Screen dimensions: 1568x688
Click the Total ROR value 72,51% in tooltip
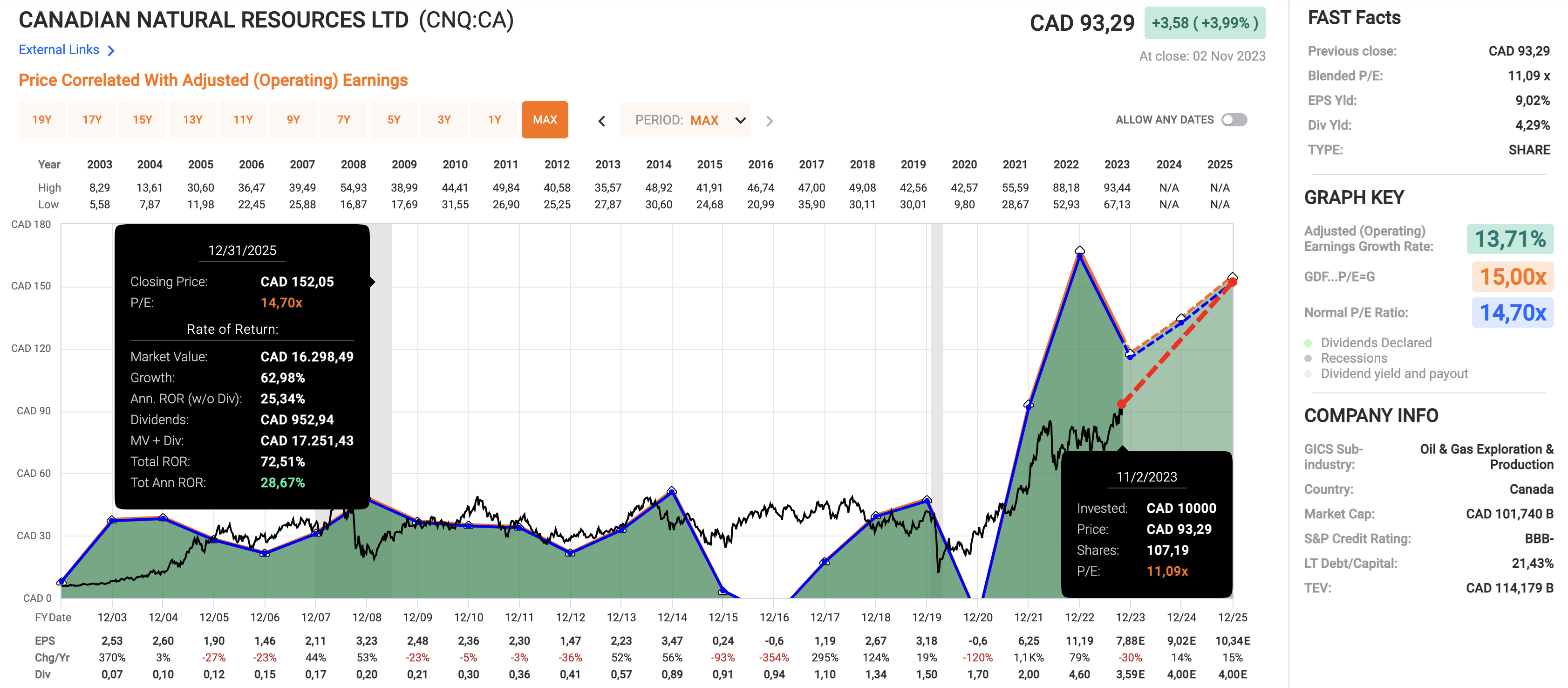(282, 461)
